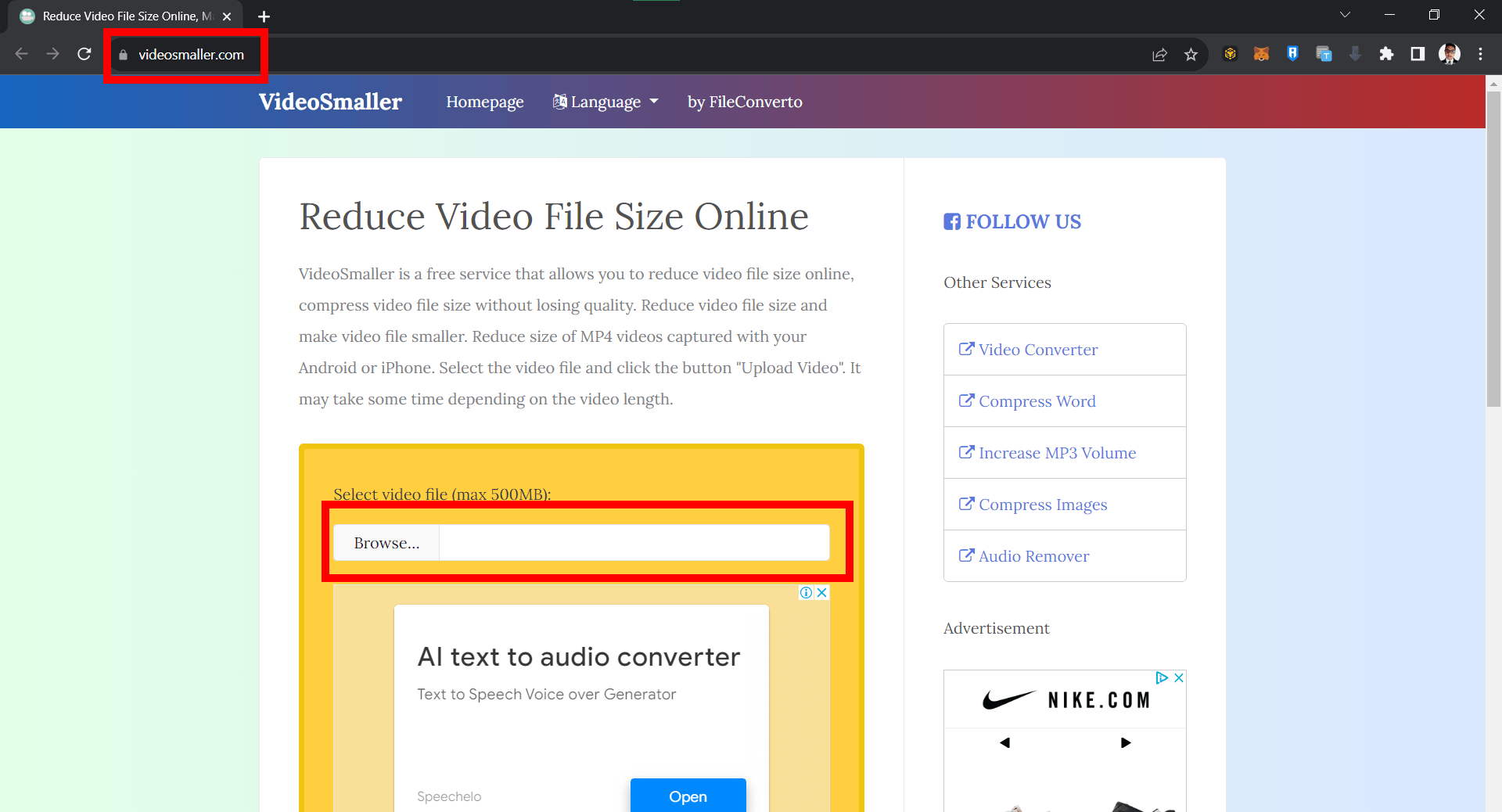Click the tab search chevron
The image size is (1502, 812).
pyautogui.click(x=1345, y=14)
